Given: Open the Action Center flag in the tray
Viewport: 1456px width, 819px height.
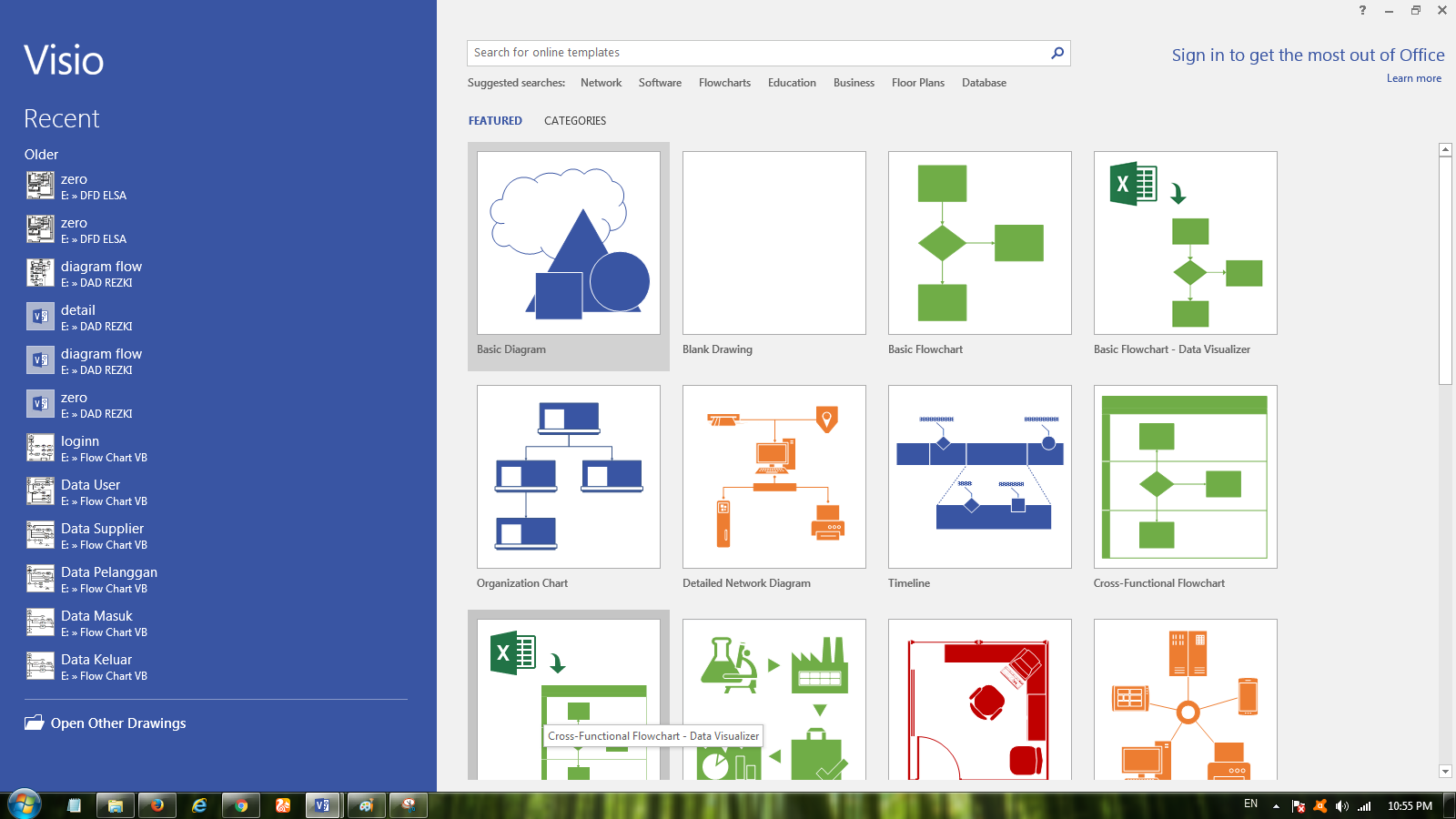Looking at the screenshot, I should (1299, 806).
